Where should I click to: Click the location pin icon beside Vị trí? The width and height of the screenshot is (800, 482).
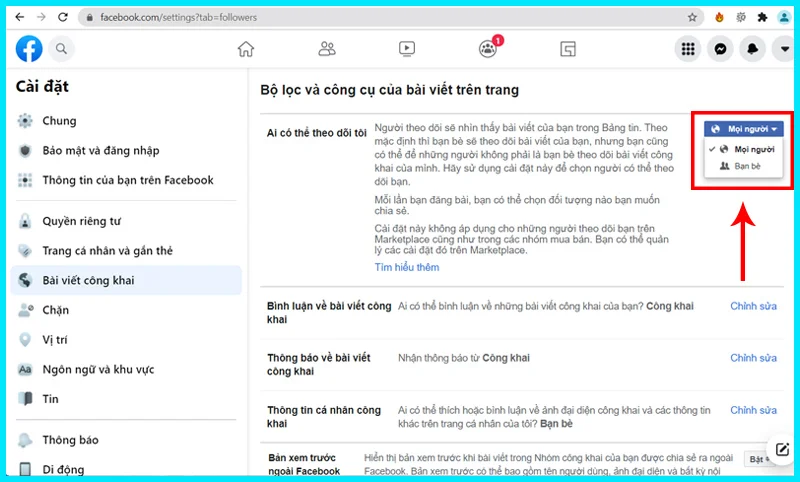pyautogui.click(x=25, y=339)
